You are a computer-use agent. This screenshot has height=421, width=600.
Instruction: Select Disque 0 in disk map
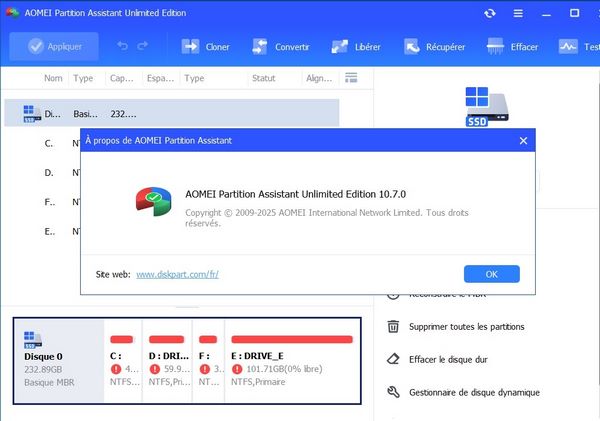click(x=59, y=361)
